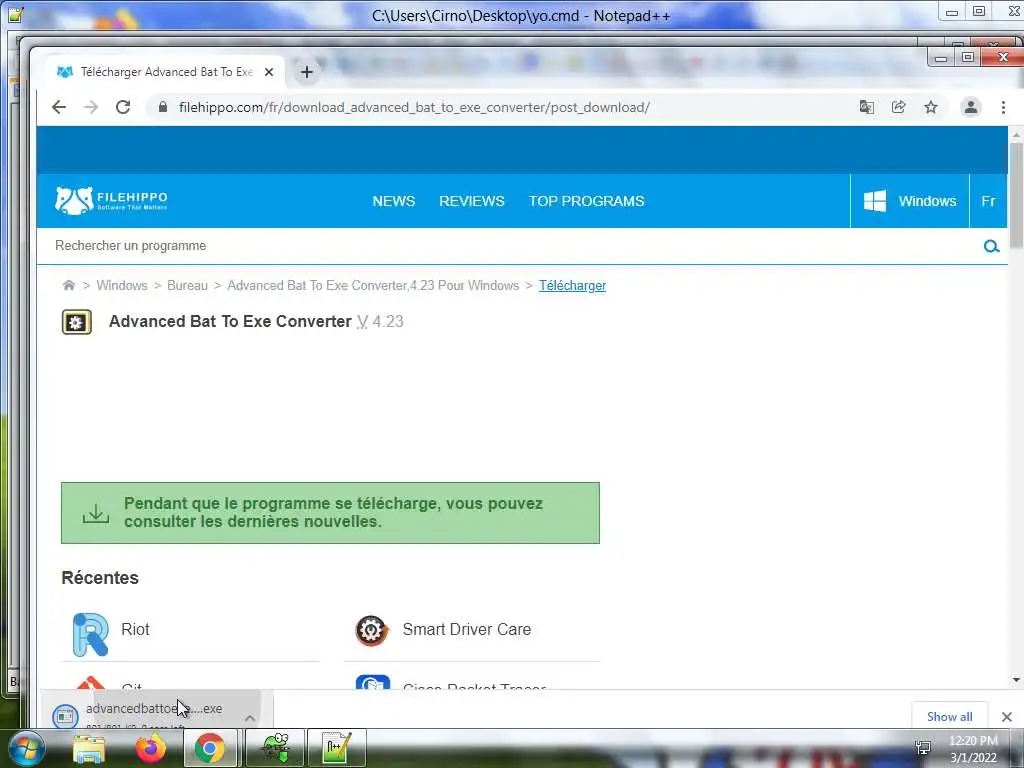Open Chrome's three-dot menu
Screen dimensions: 1024x768
(x=1003, y=107)
